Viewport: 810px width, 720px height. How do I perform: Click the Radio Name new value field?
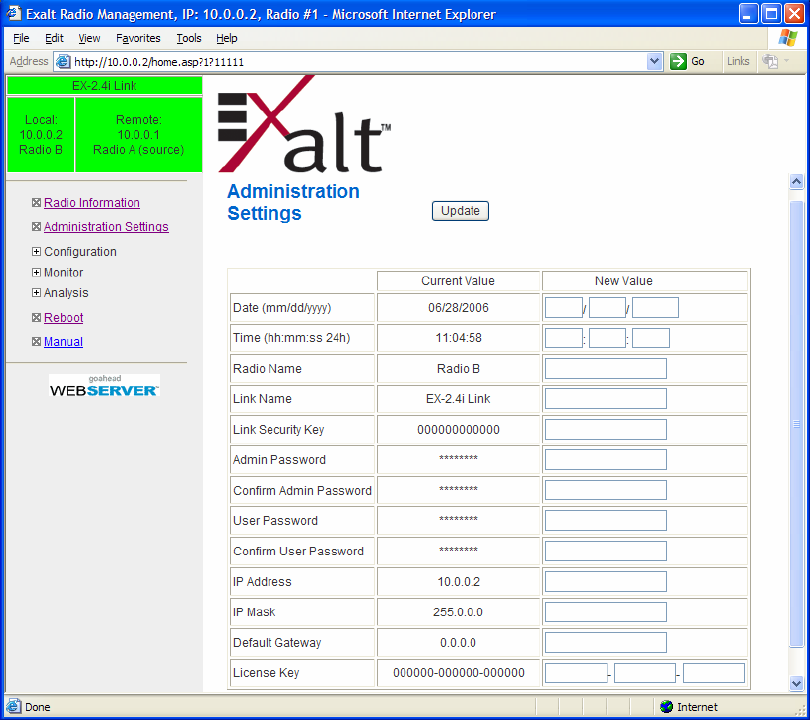pyautogui.click(x=605, y=368)
